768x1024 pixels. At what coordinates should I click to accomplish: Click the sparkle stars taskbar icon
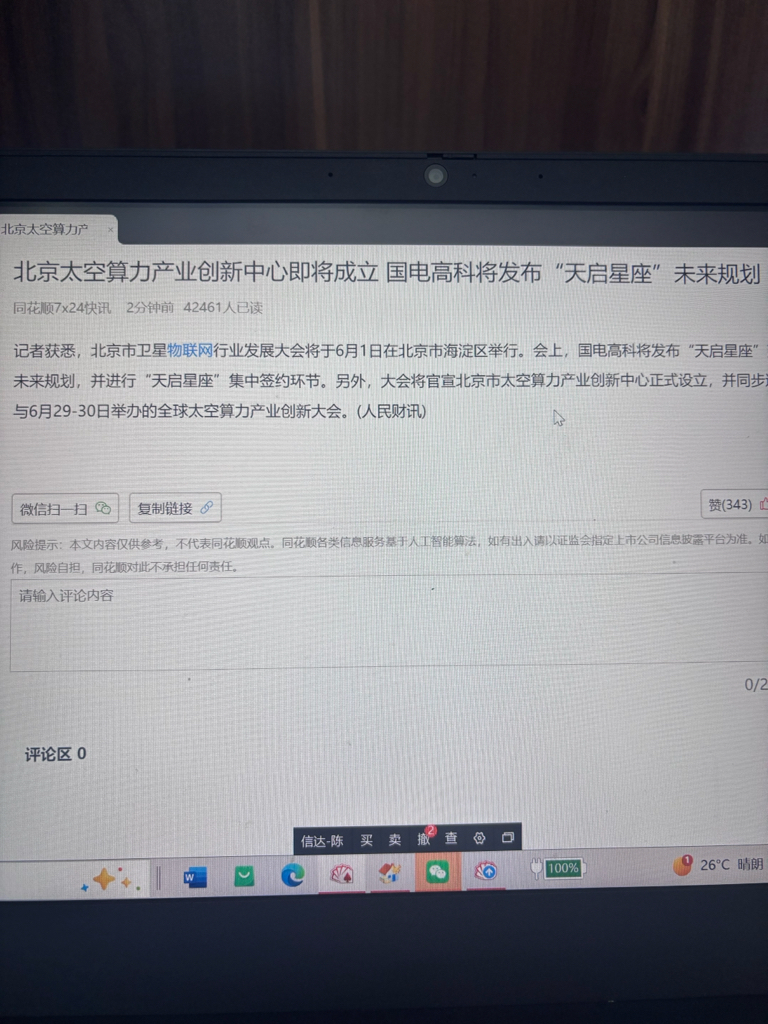coord(110,880)
